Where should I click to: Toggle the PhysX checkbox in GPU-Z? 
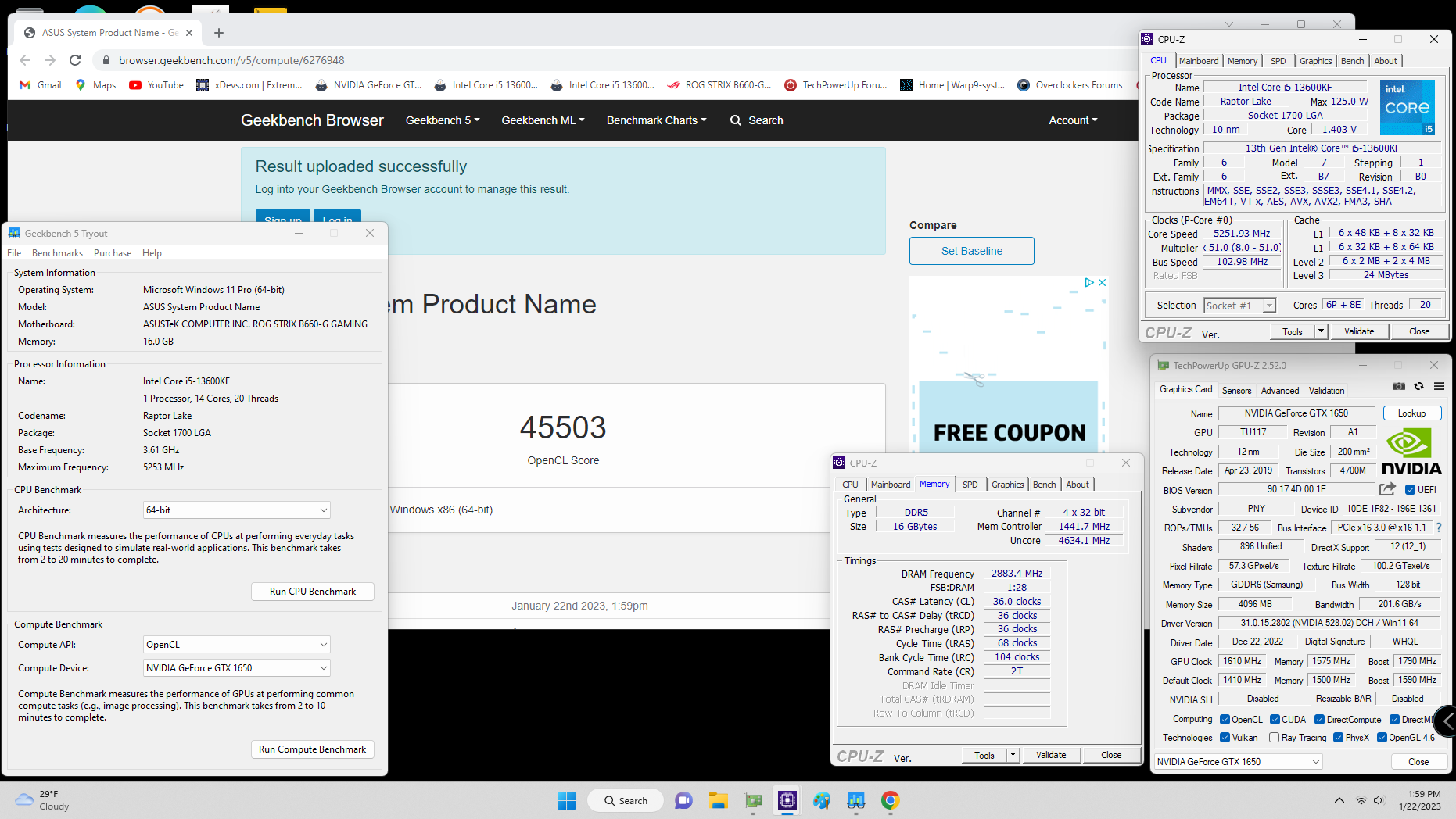tap(1339, 738)
